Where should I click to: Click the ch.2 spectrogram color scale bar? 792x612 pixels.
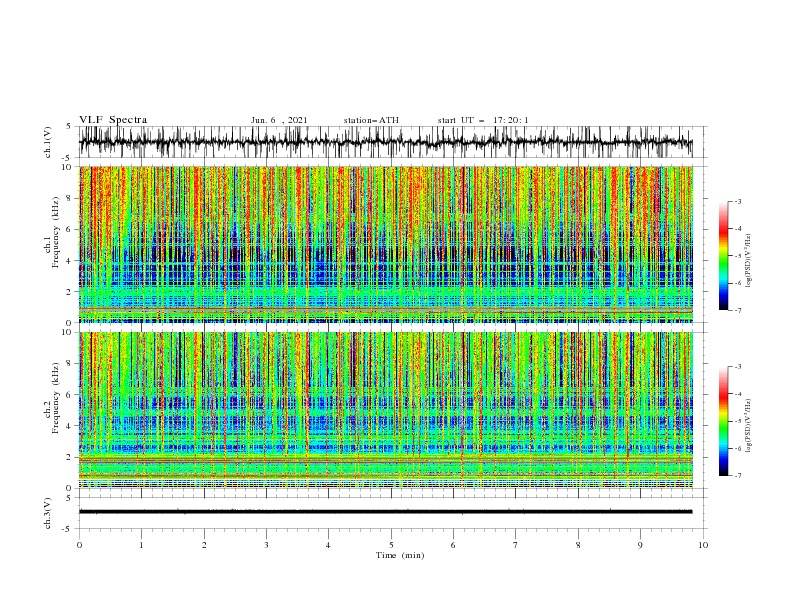click(724, 421)
